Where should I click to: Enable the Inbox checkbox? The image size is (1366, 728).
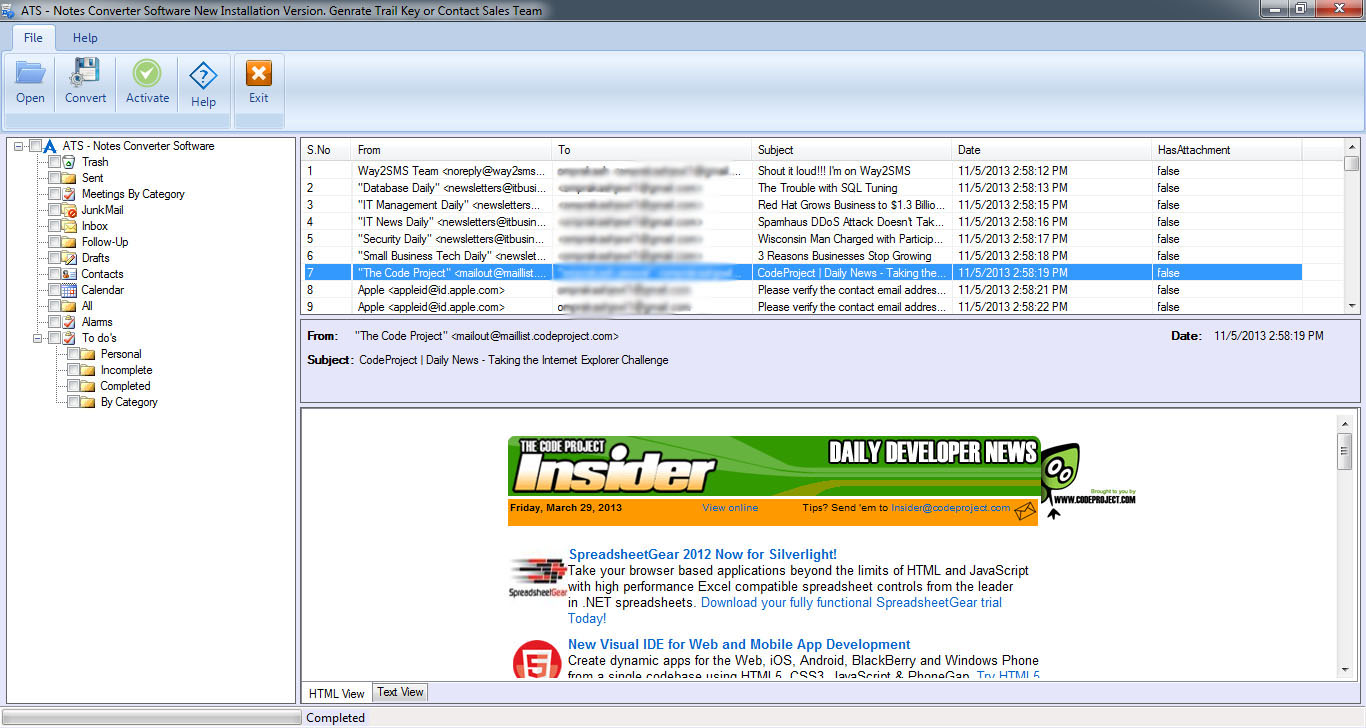[x=53, y=226]
